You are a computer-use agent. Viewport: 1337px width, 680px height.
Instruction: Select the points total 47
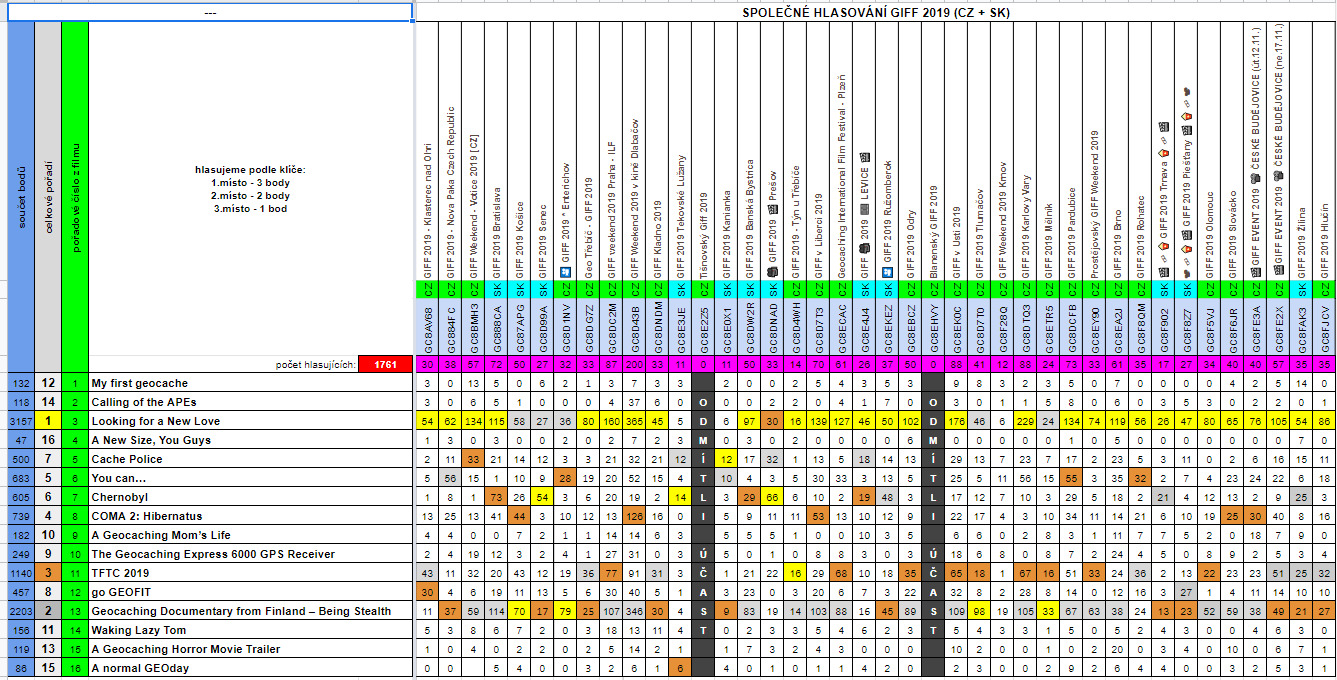(x=20, y=440)
